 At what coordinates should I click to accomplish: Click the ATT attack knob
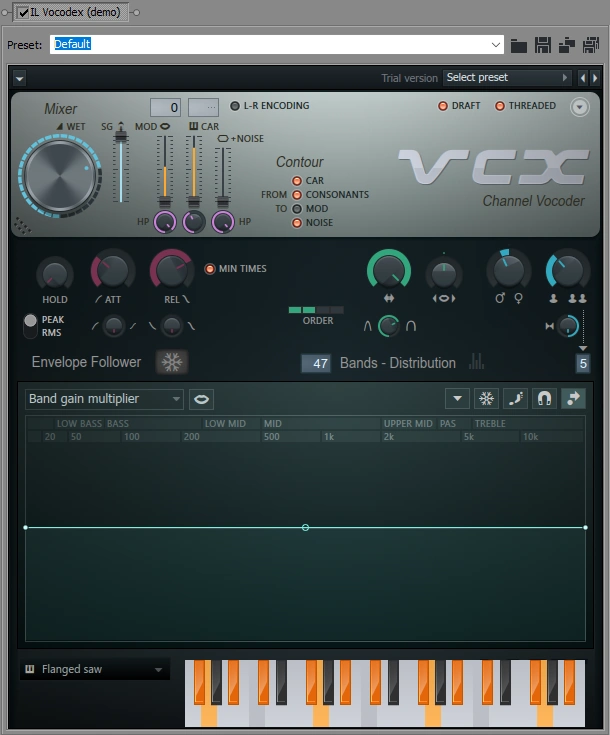click(x=113, y=270)
